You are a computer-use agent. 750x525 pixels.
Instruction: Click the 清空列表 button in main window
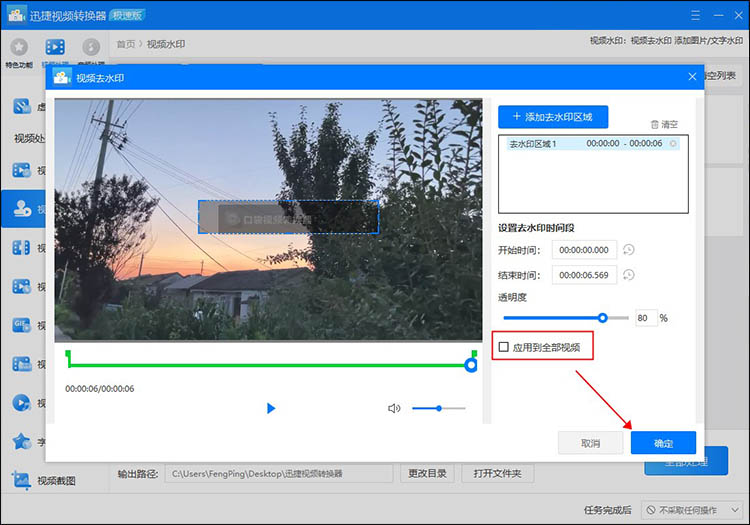pos(720,76)
